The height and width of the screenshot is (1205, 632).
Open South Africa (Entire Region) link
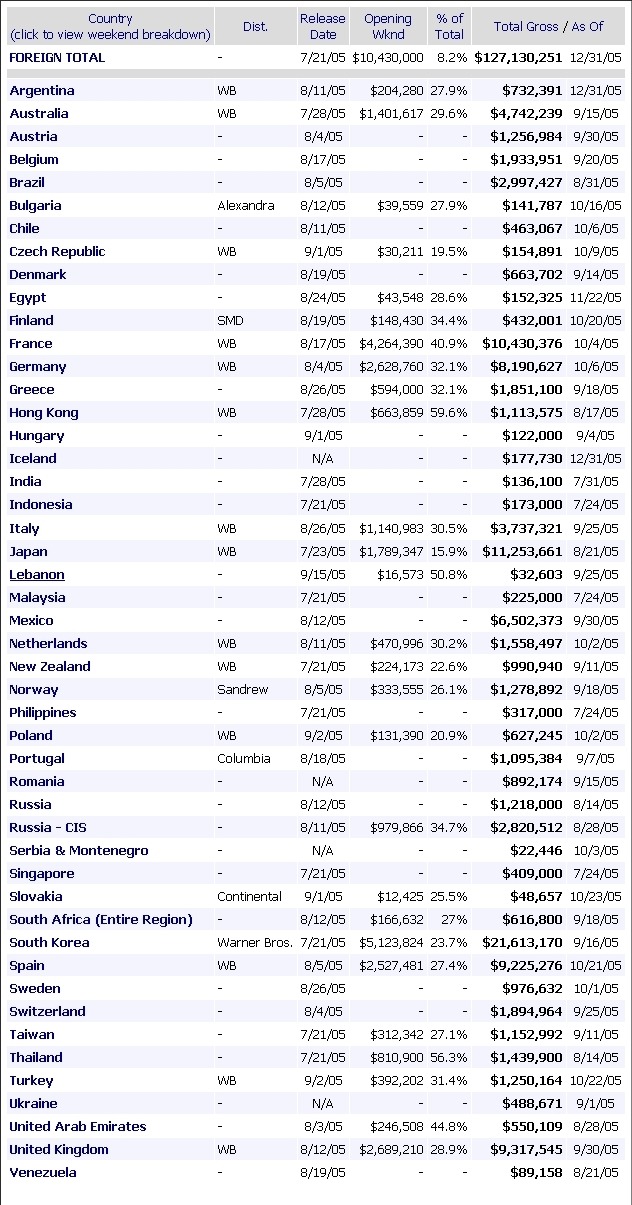click(x=101, y=920)
